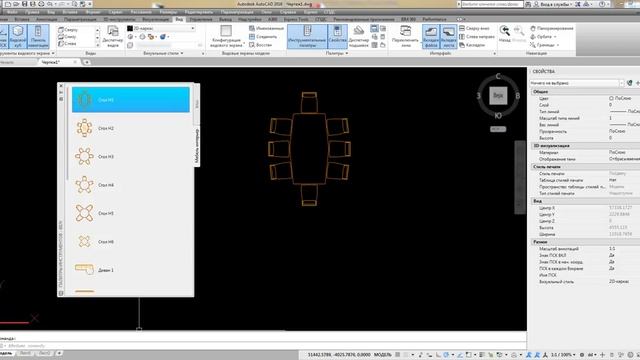Open Диспетчер подшивок palette
This screenshot has width=640, height=360.
click(358, 37)
